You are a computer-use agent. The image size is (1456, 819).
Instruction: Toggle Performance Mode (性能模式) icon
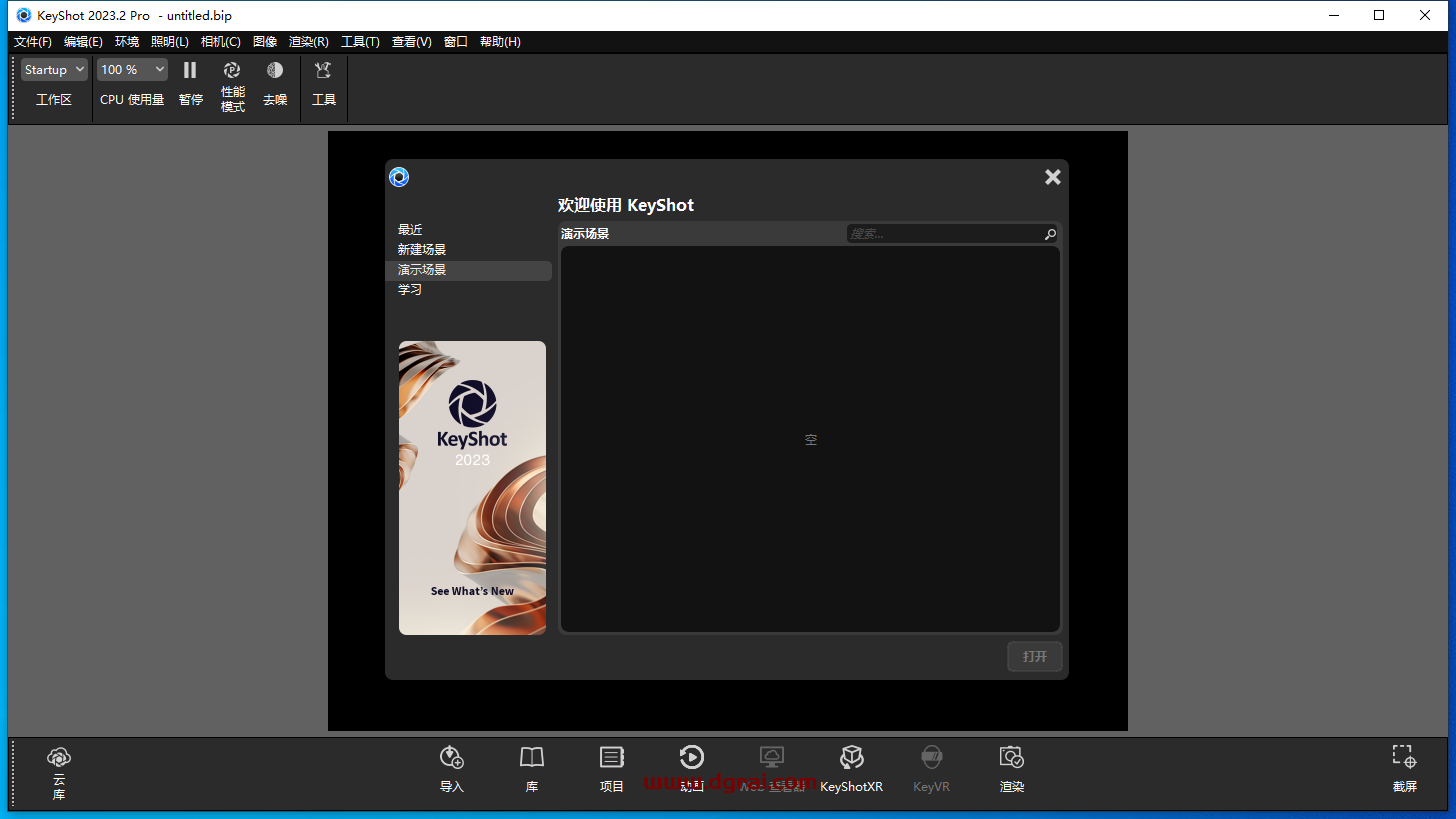[232, 70]
